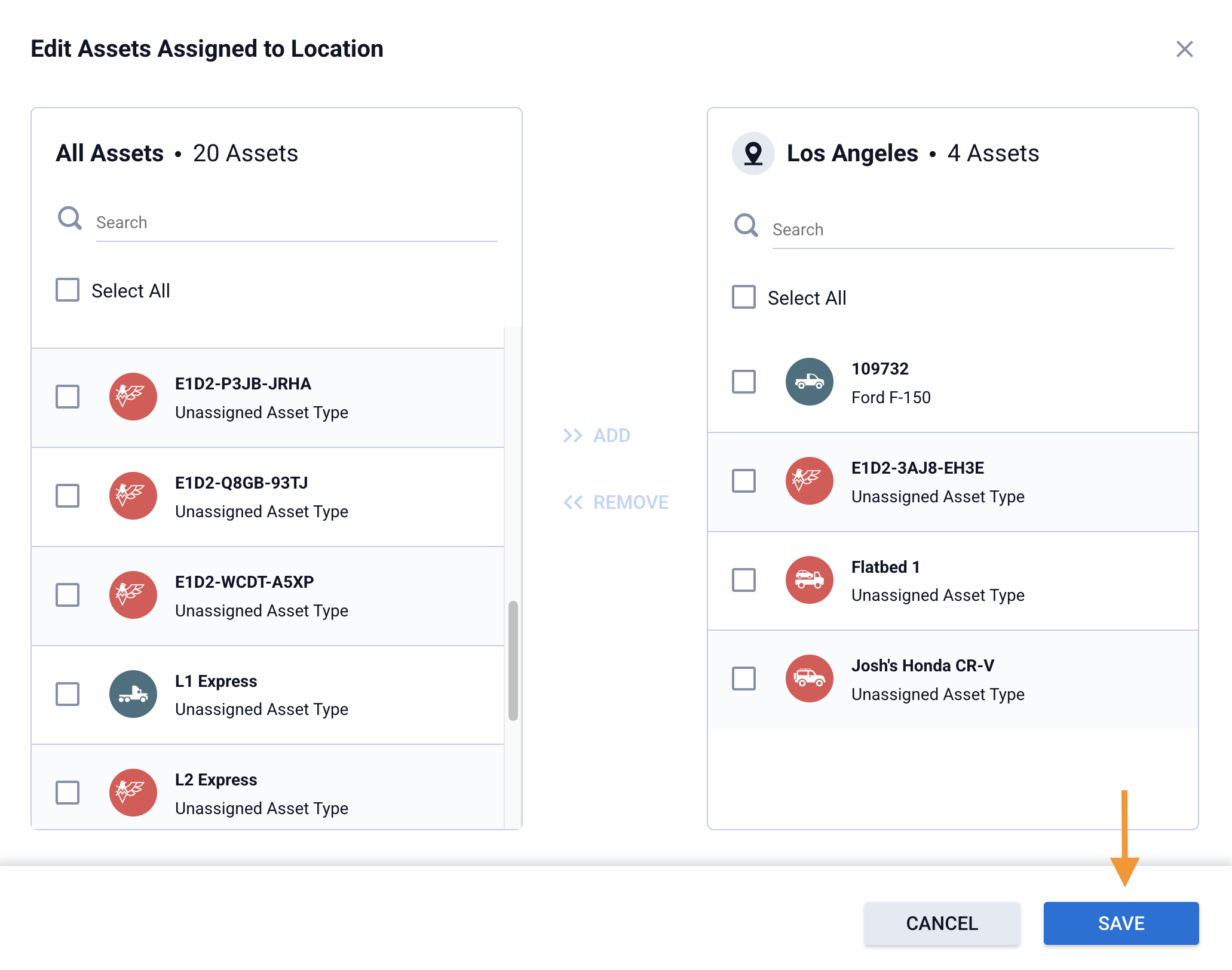Check Select All under All Assets
The image size is (1232, 970).
tap(68, 290)
